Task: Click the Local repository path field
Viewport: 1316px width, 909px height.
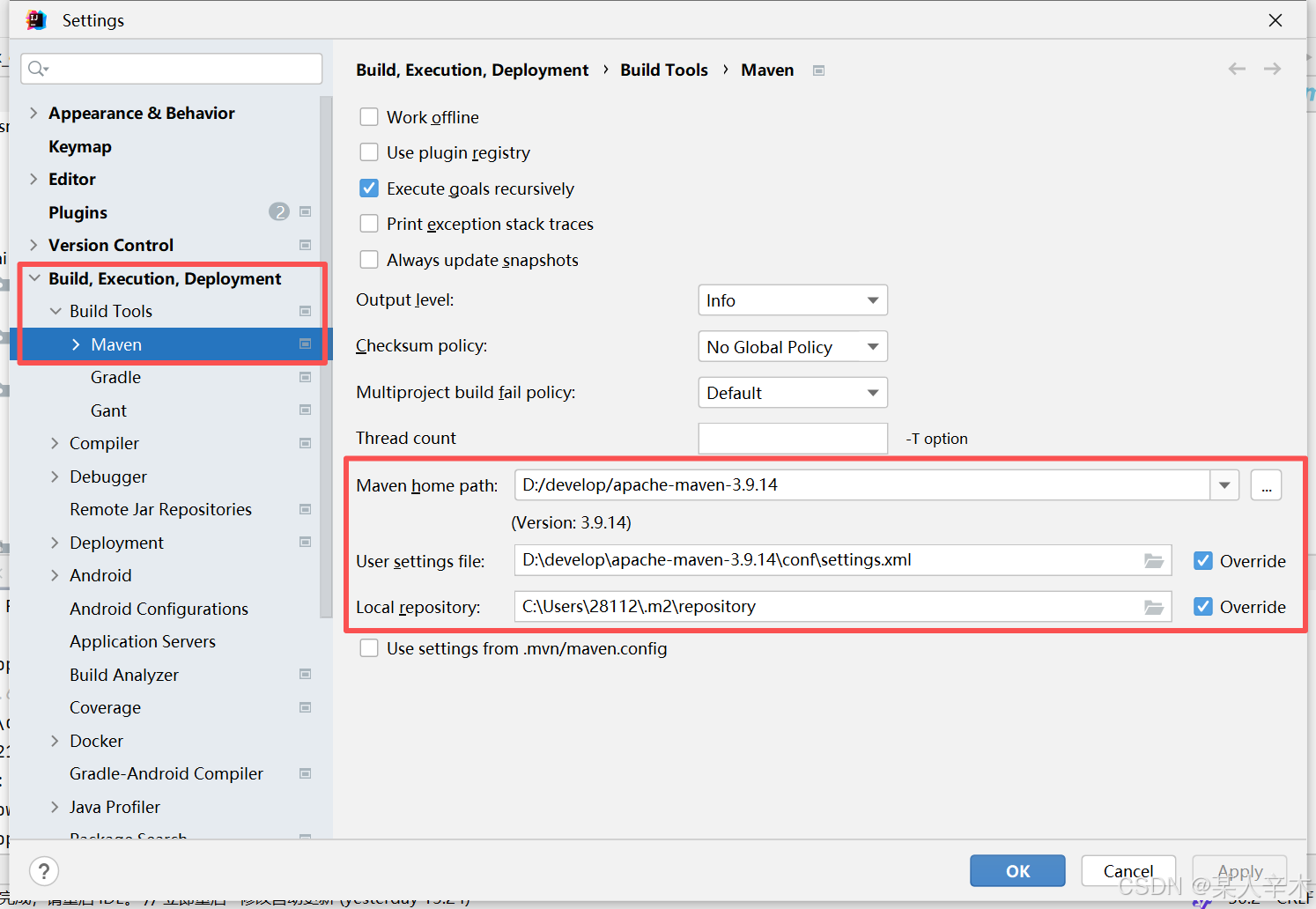Action: 843,607
